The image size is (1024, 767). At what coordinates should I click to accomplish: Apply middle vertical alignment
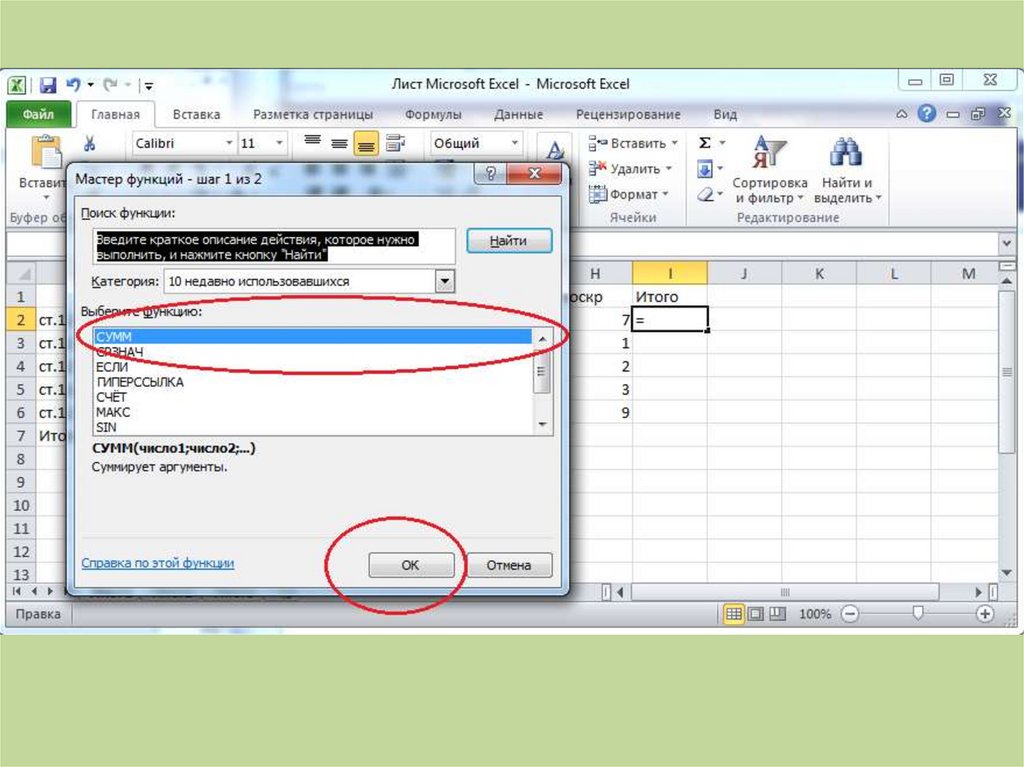pyautogui.click(x=339, y=143)
